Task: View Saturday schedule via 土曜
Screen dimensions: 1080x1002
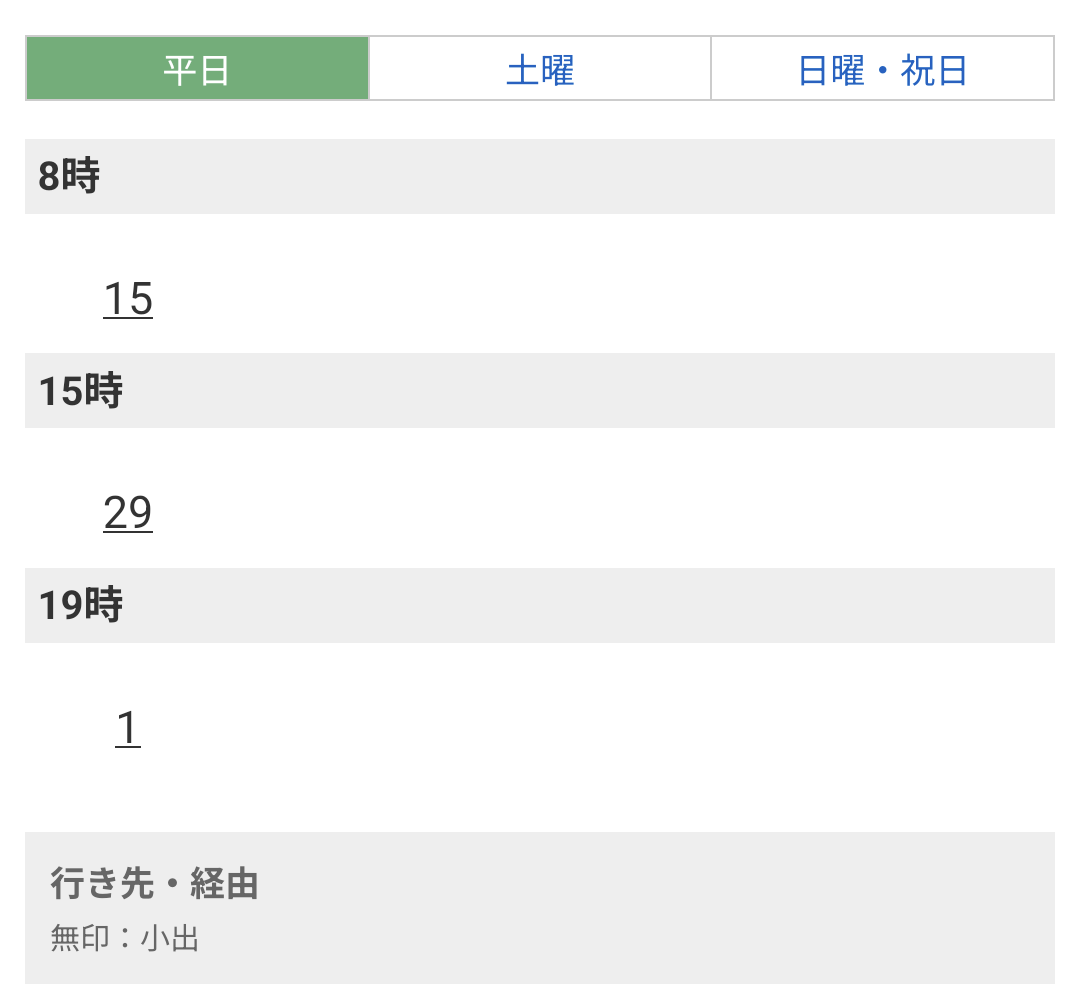Action: 540,69
